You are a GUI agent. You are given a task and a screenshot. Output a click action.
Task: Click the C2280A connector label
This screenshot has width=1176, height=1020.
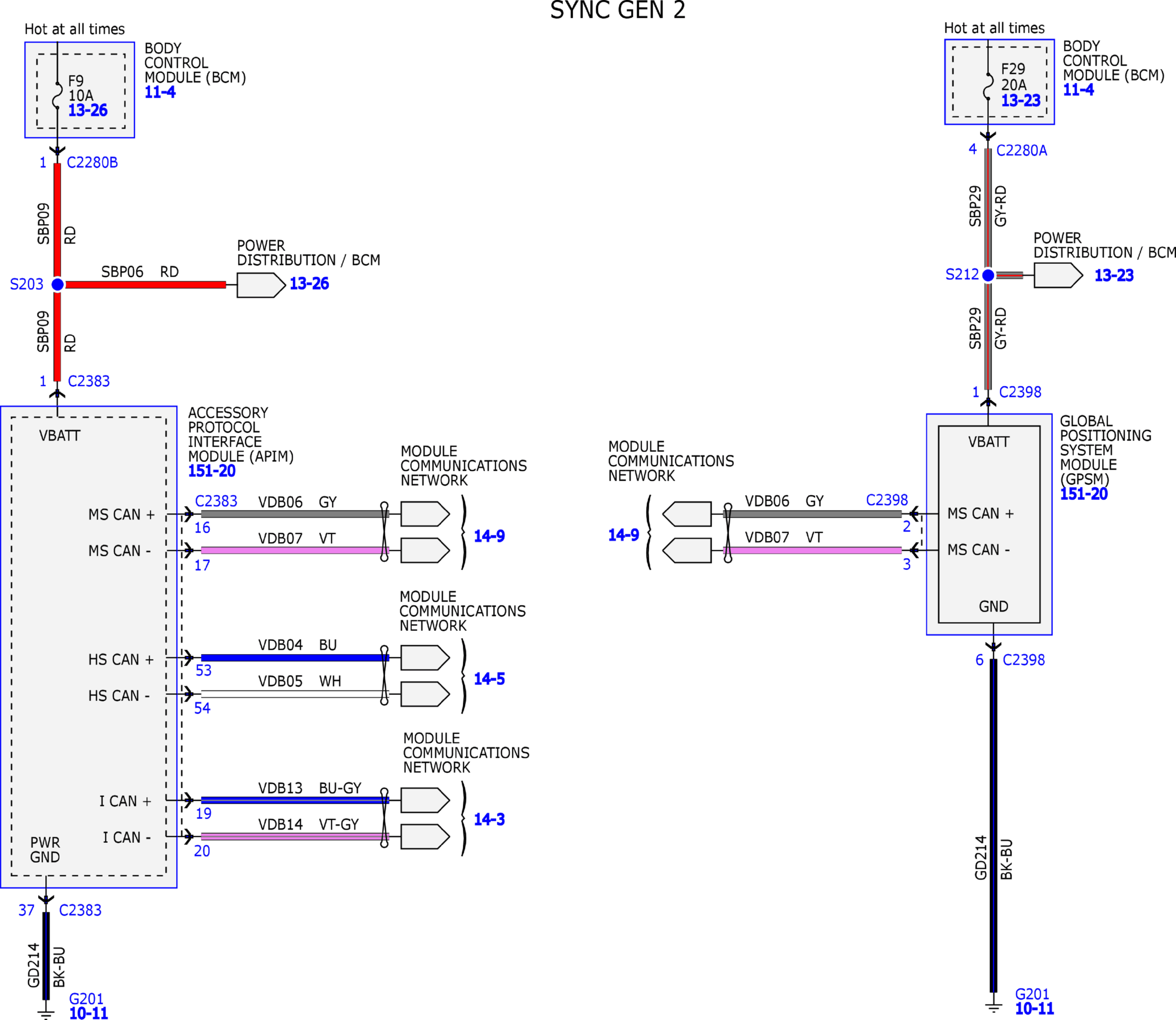click(1022, 151)
